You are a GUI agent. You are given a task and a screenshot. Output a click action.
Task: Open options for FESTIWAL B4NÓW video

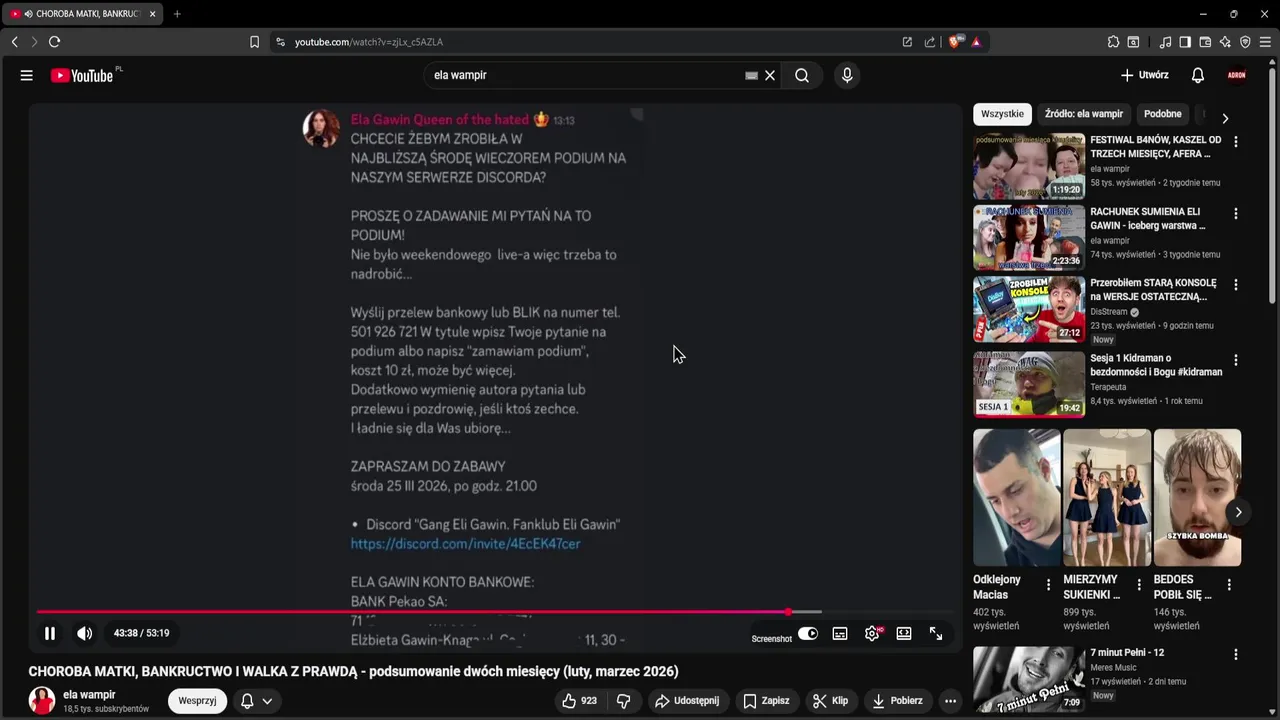pyautogui.click(x=1236, y=142)
